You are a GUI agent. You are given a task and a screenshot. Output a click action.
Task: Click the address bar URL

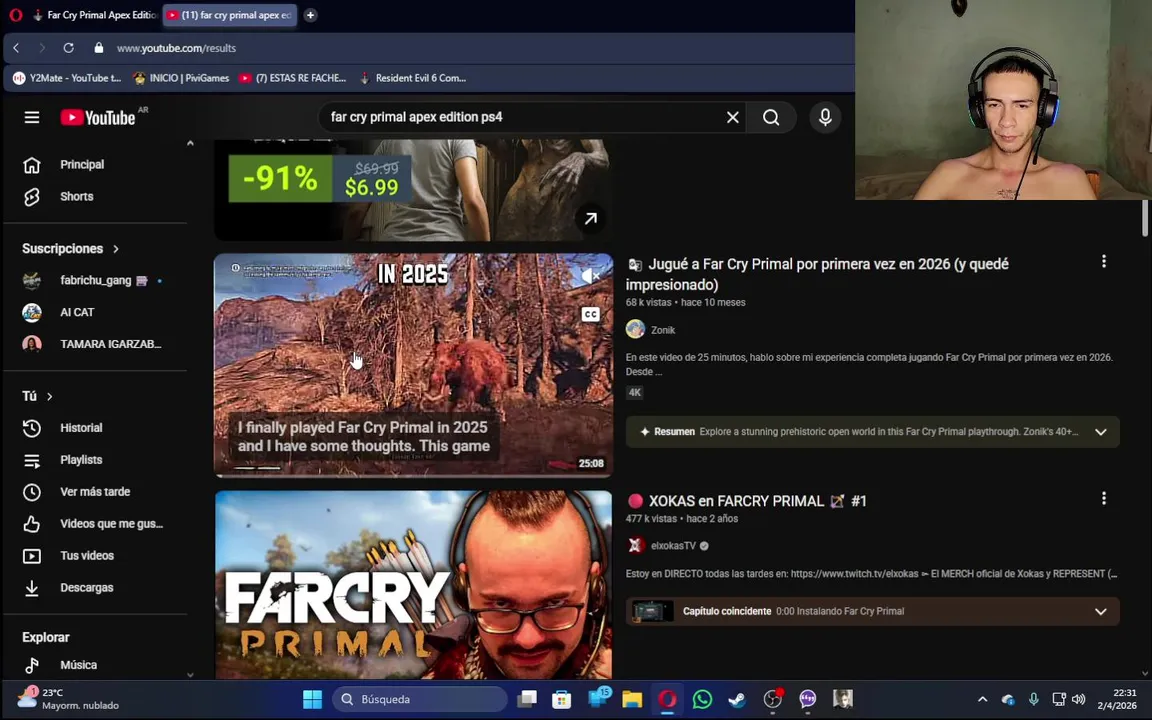tap(176, 48)
